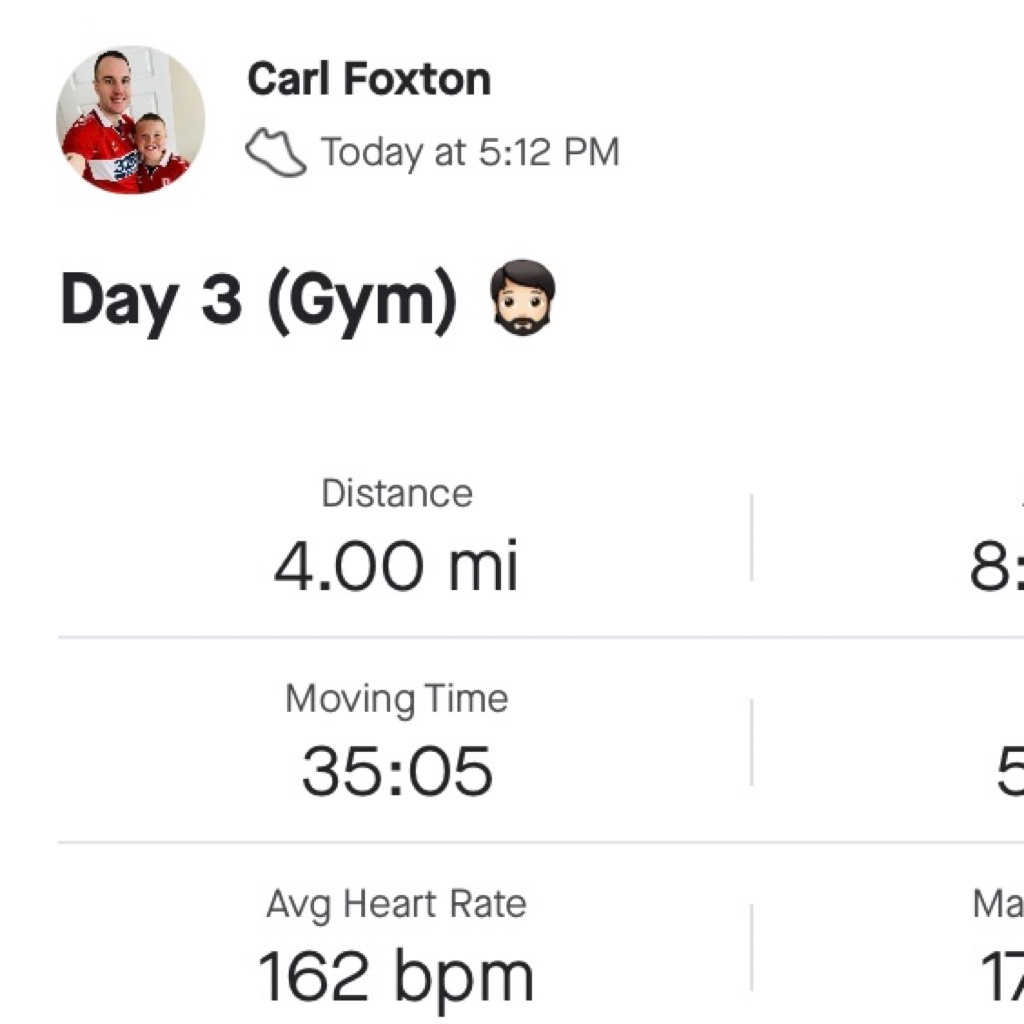Open Carl Foxton's profile photo
The height and width of the screenshot is (1024, 1024).
click(131, 120)
